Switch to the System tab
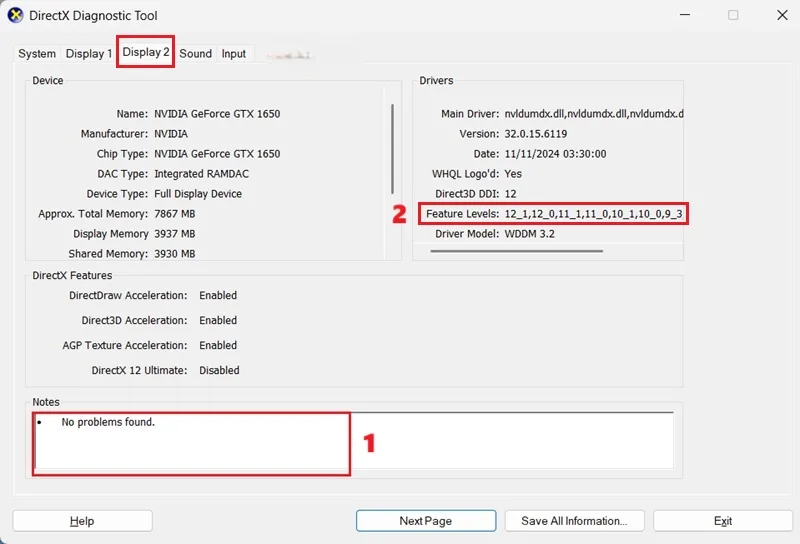The image size is (800, 544). [37, 54]
